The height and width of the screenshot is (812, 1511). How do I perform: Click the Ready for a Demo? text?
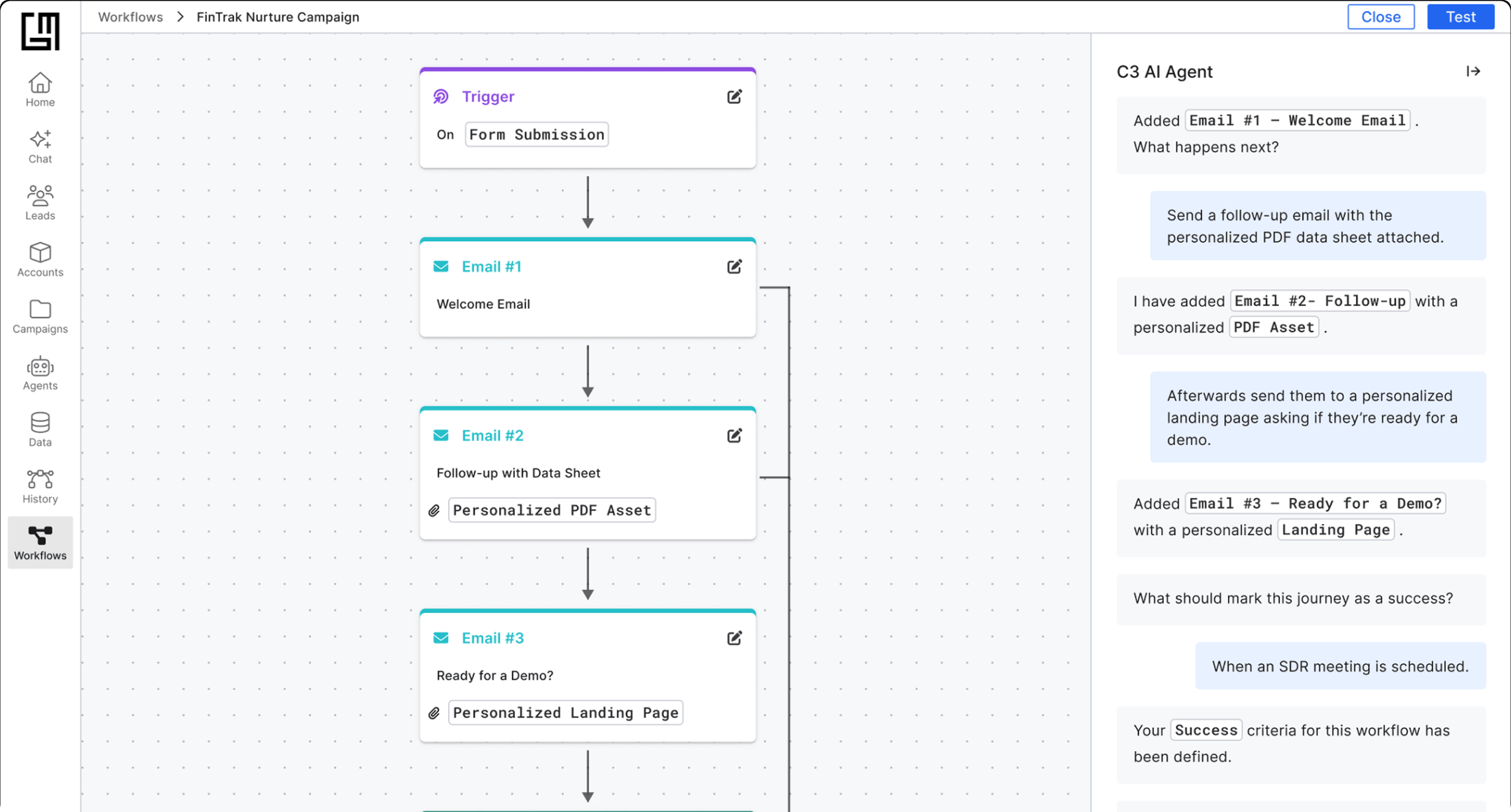pos(494,676)
